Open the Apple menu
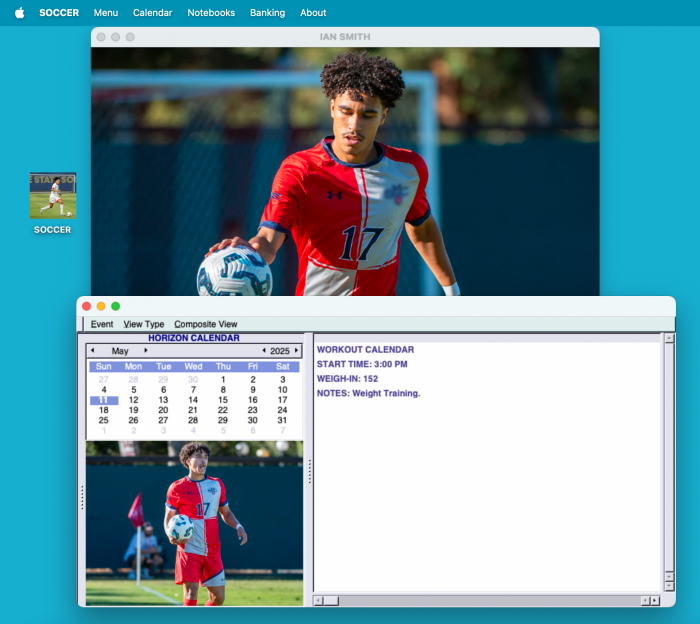The width and height of the screenshot is (700, 624). pos(19,13)
